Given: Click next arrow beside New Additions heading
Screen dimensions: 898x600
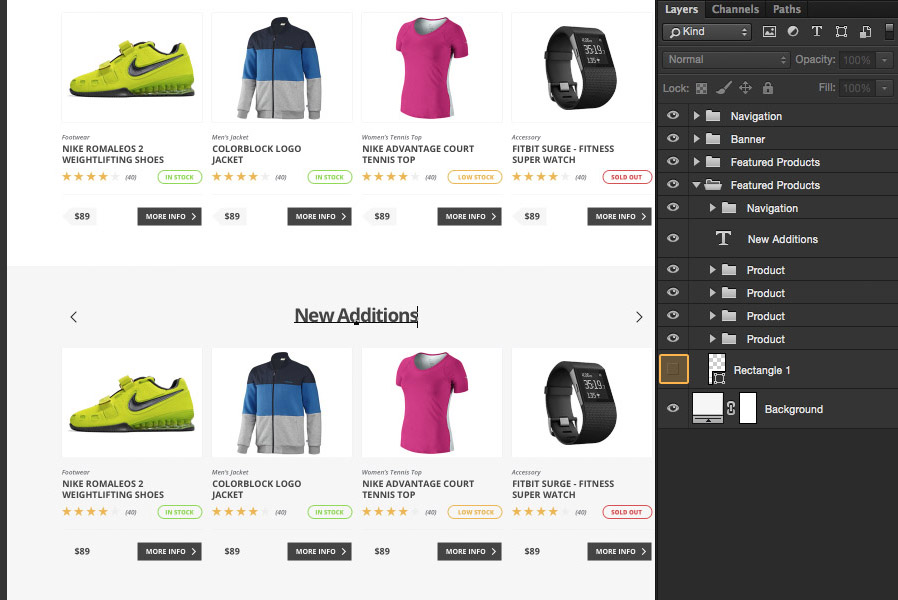Looking at the screenshot, I should tap(639, 317).
